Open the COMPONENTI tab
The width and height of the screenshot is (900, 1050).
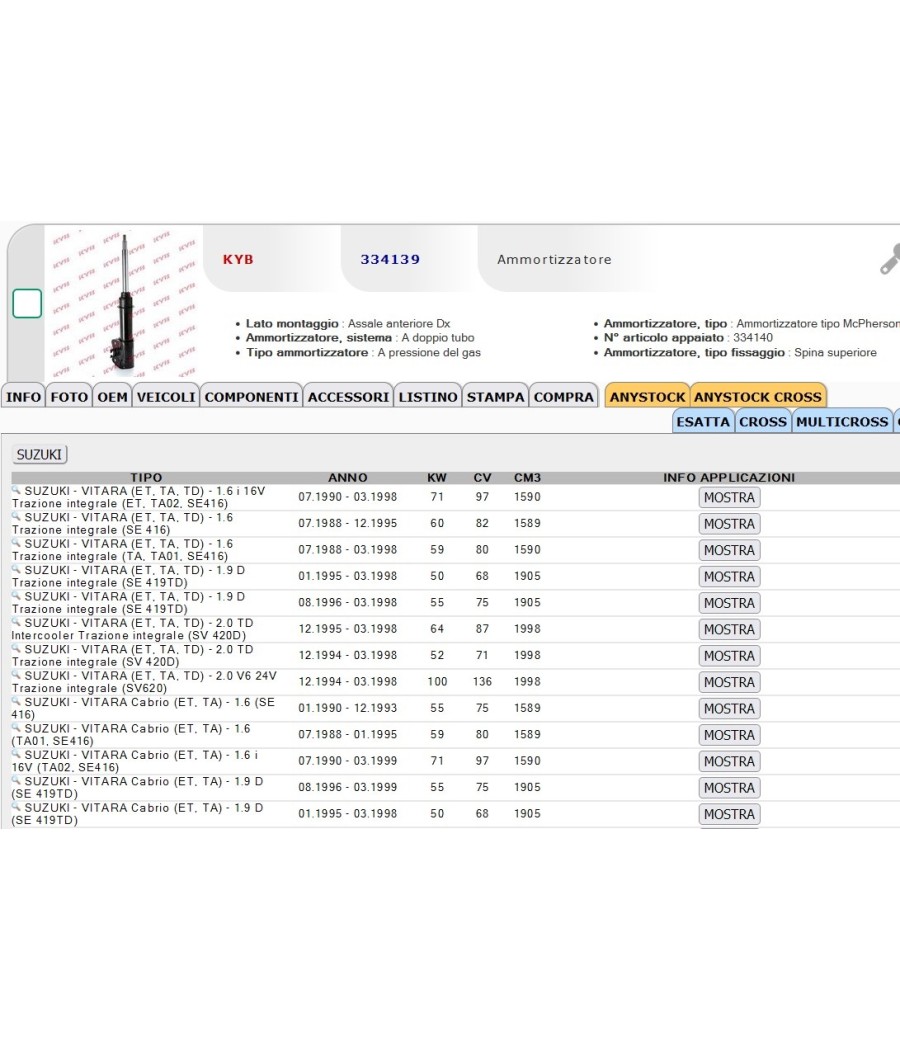coord(252,396)
